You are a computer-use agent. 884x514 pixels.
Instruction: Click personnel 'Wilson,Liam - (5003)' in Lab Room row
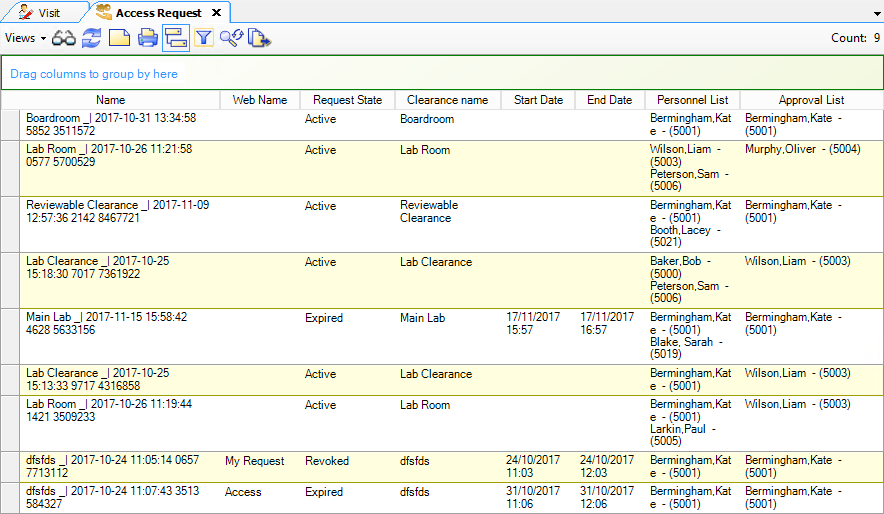tap(685, 156)
